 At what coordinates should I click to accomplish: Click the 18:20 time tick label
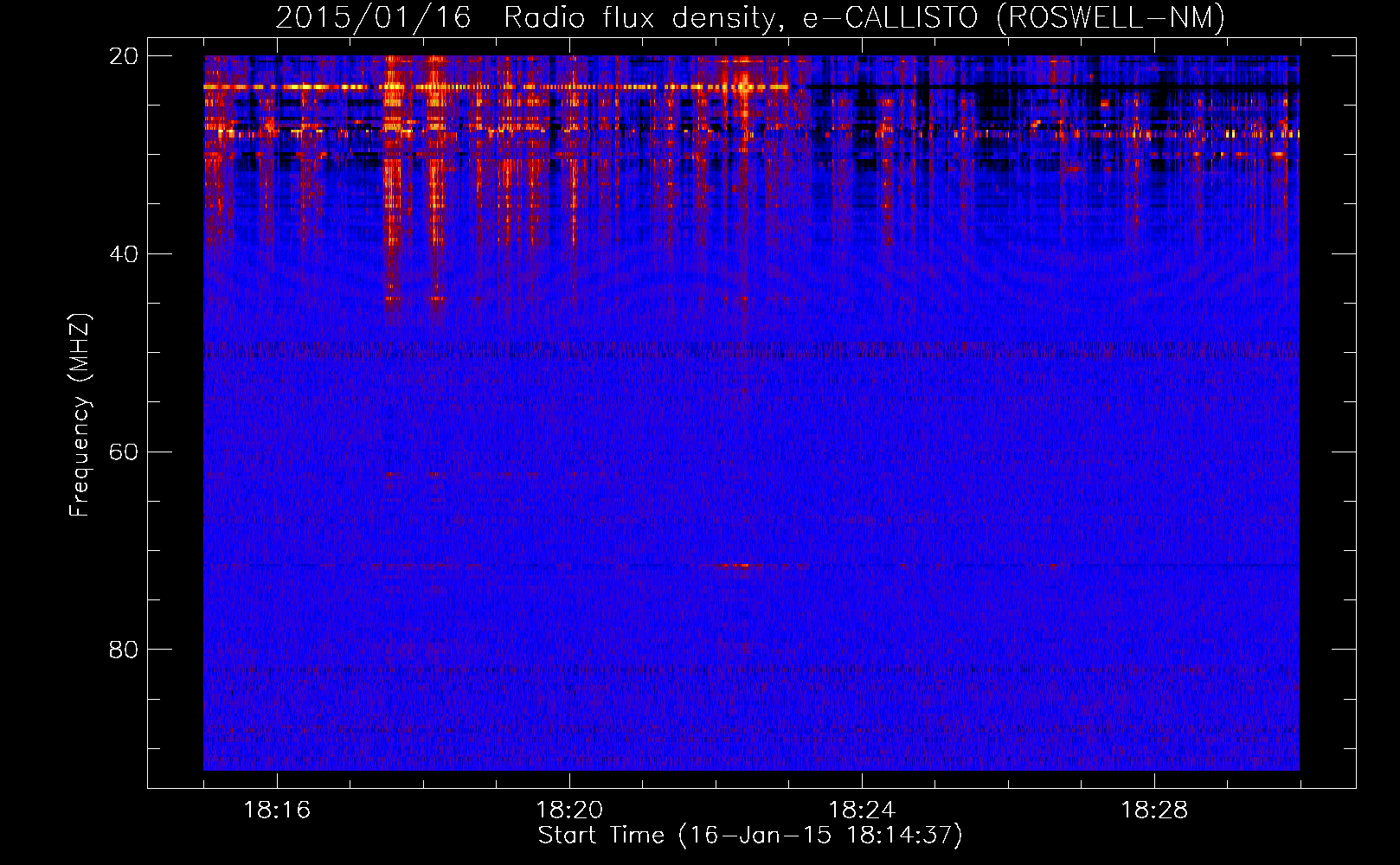point(569,810)
